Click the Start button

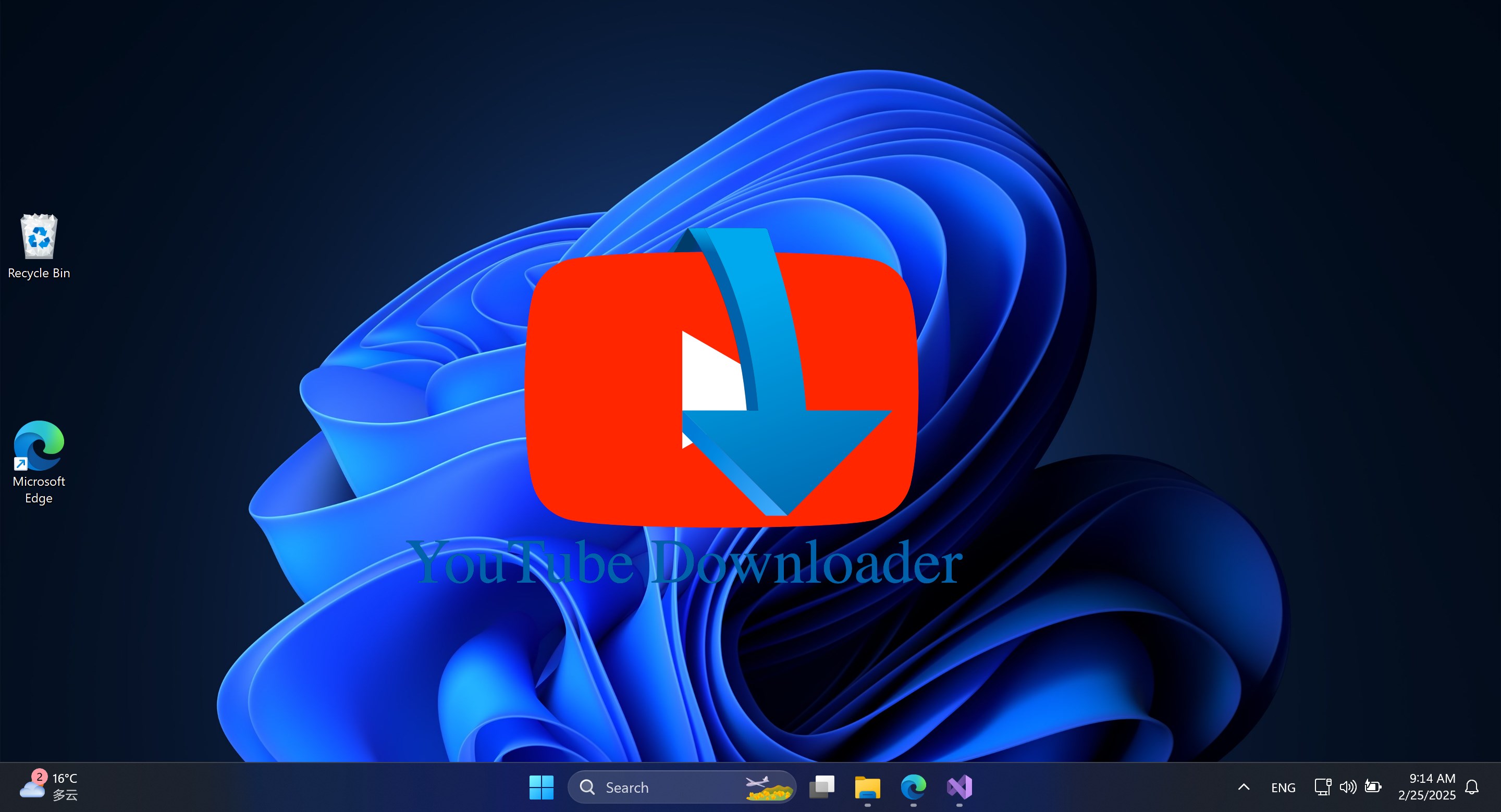(542, 788)
